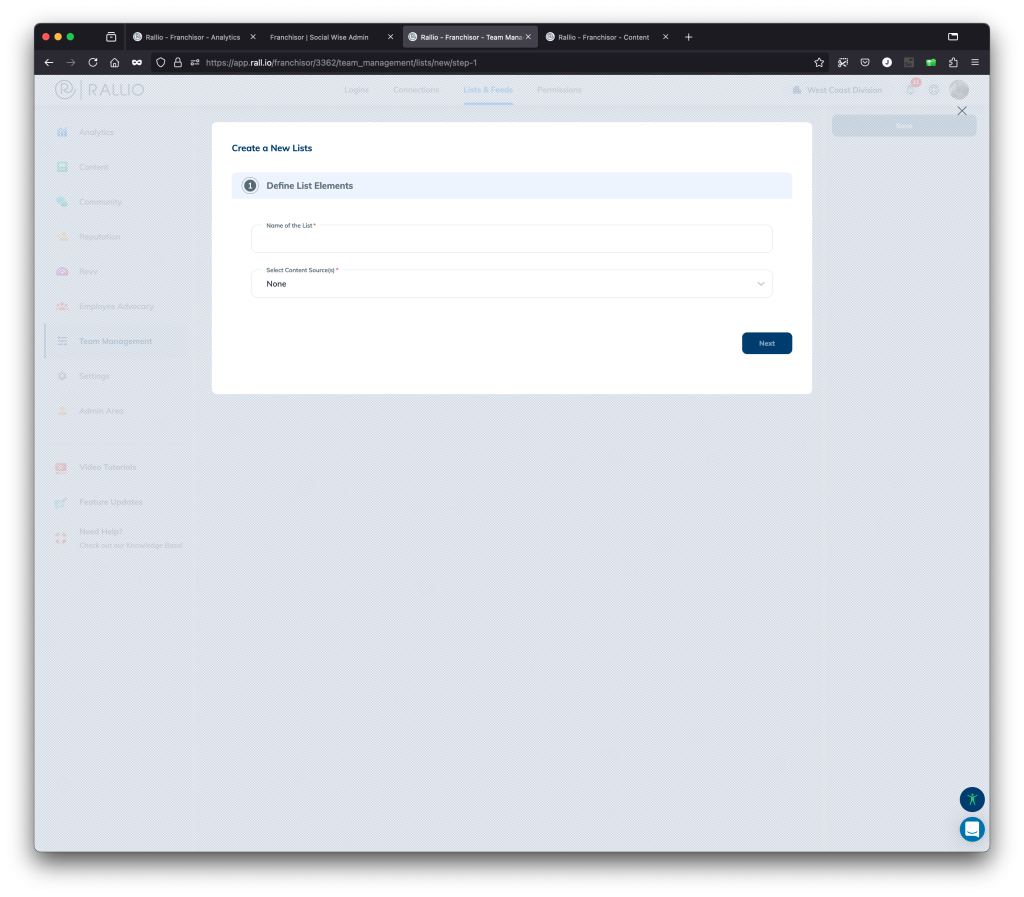
Task: Switch to Franchisor Social Wise Admin tab
Action: [320, 37]
